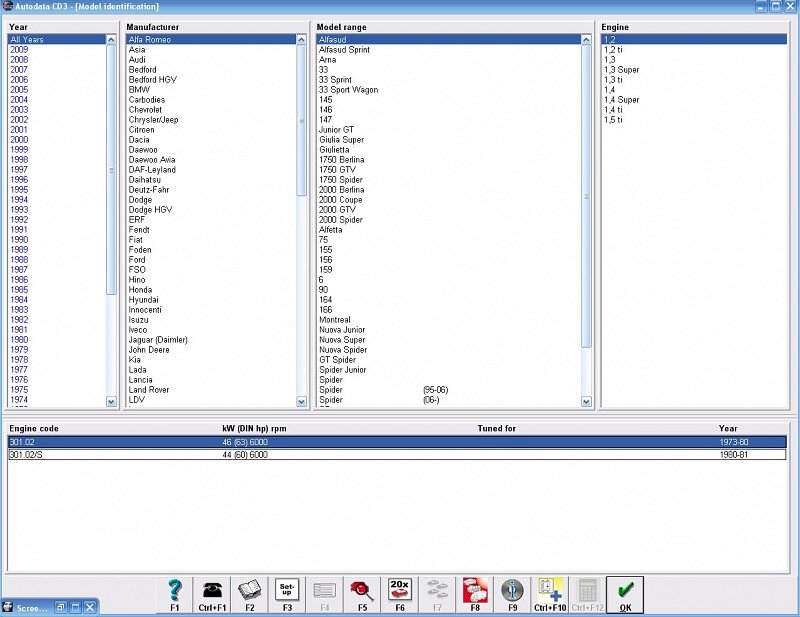This screenshot has height=617, width=800.
Task: Click the Tuned for column header
Action: [496, 428]
